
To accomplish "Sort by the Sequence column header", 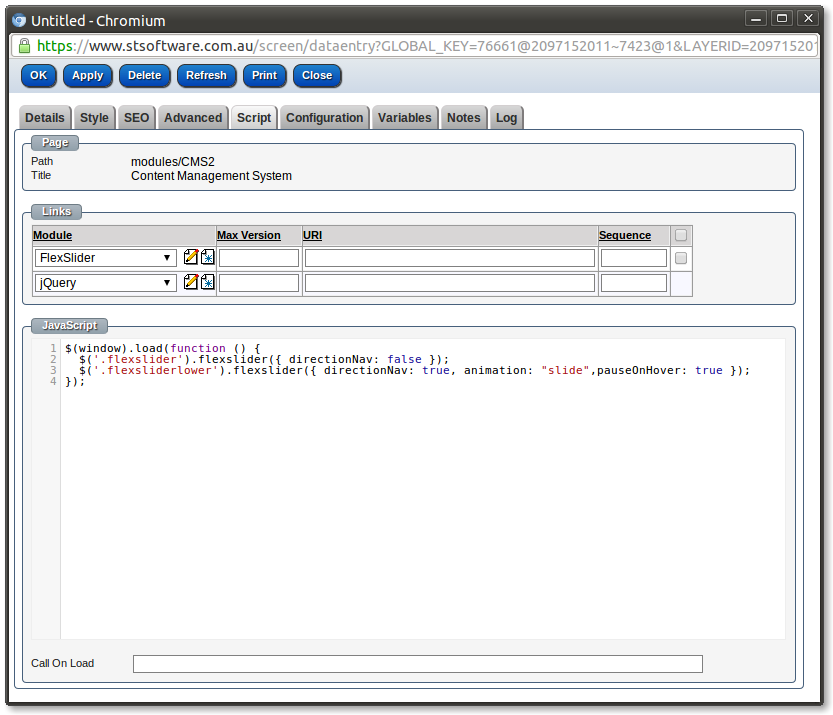I will pos(624,235).
